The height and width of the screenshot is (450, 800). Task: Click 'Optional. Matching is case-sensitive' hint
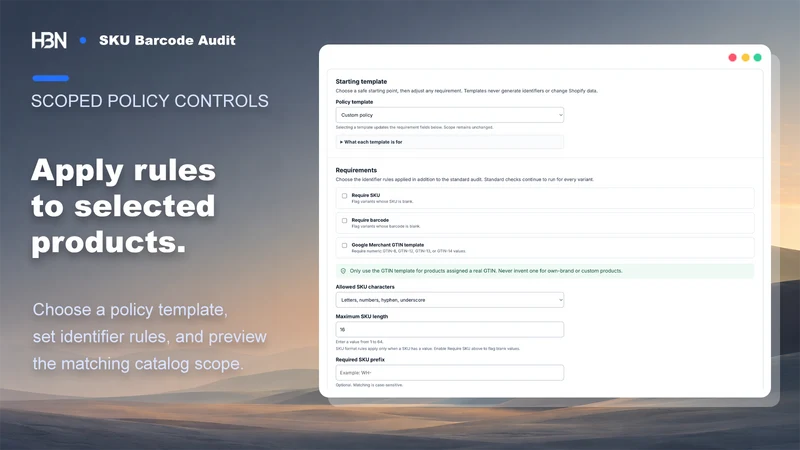click(x=369, y=385)
